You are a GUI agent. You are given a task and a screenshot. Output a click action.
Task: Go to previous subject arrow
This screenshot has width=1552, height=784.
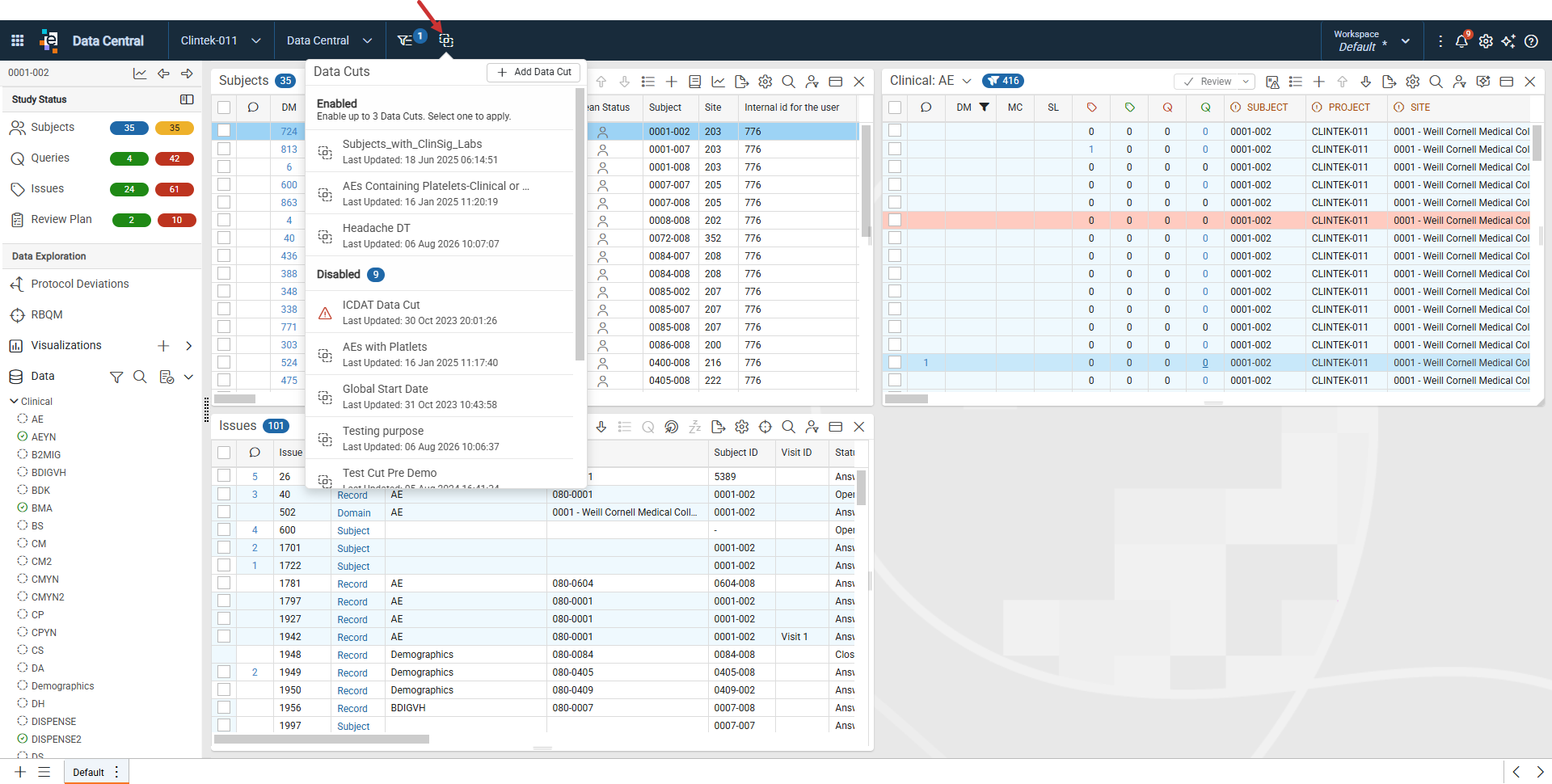pos(163,74)
